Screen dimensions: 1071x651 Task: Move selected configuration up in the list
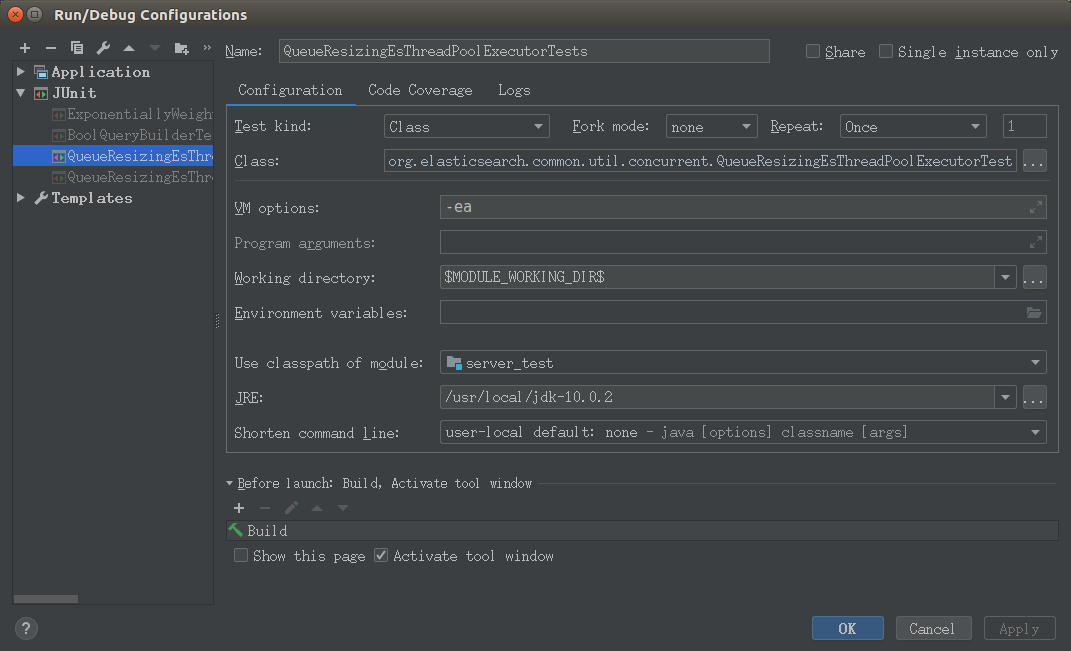point(129,48)
